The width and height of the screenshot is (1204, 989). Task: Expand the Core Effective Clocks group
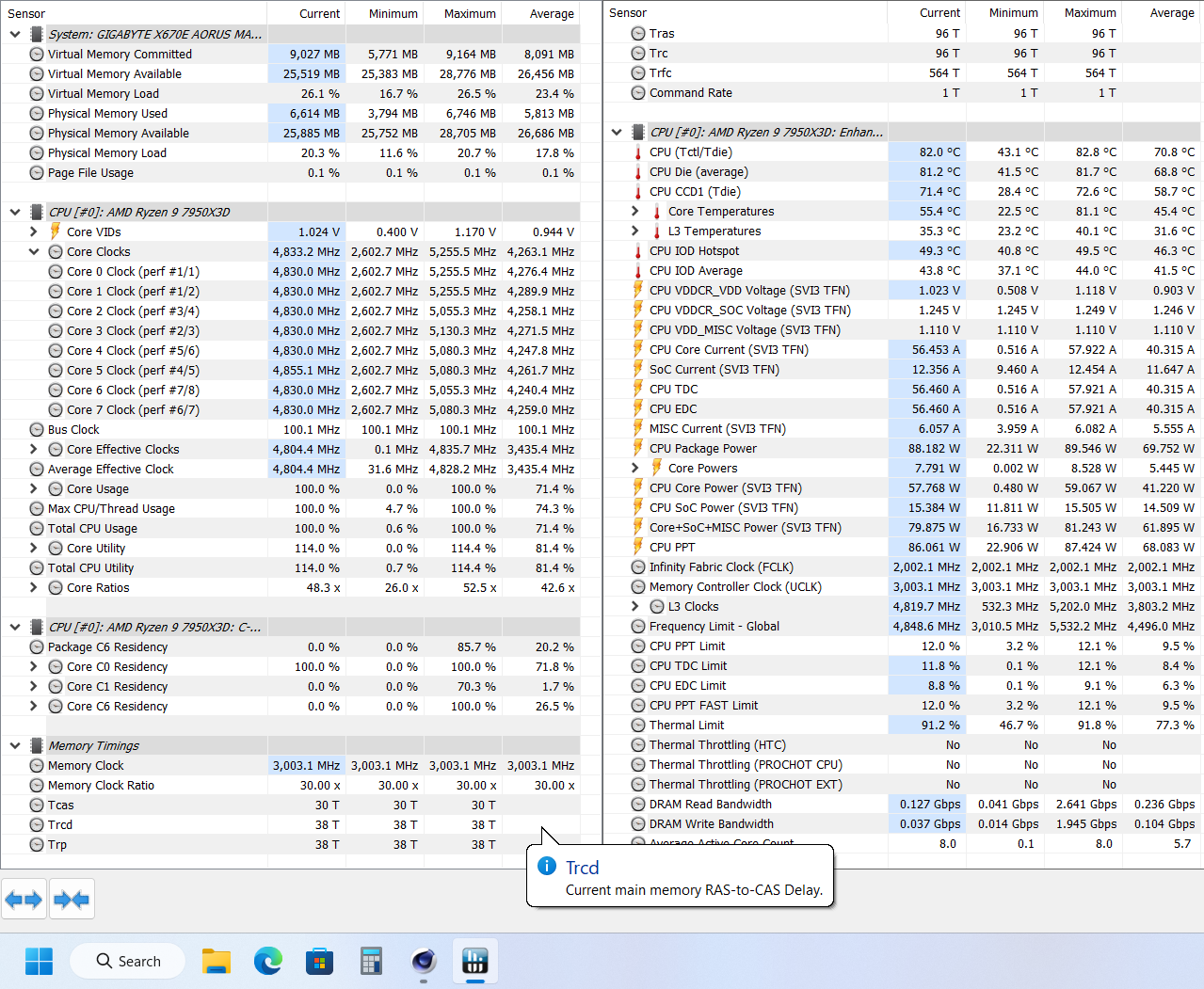(34, 449)
